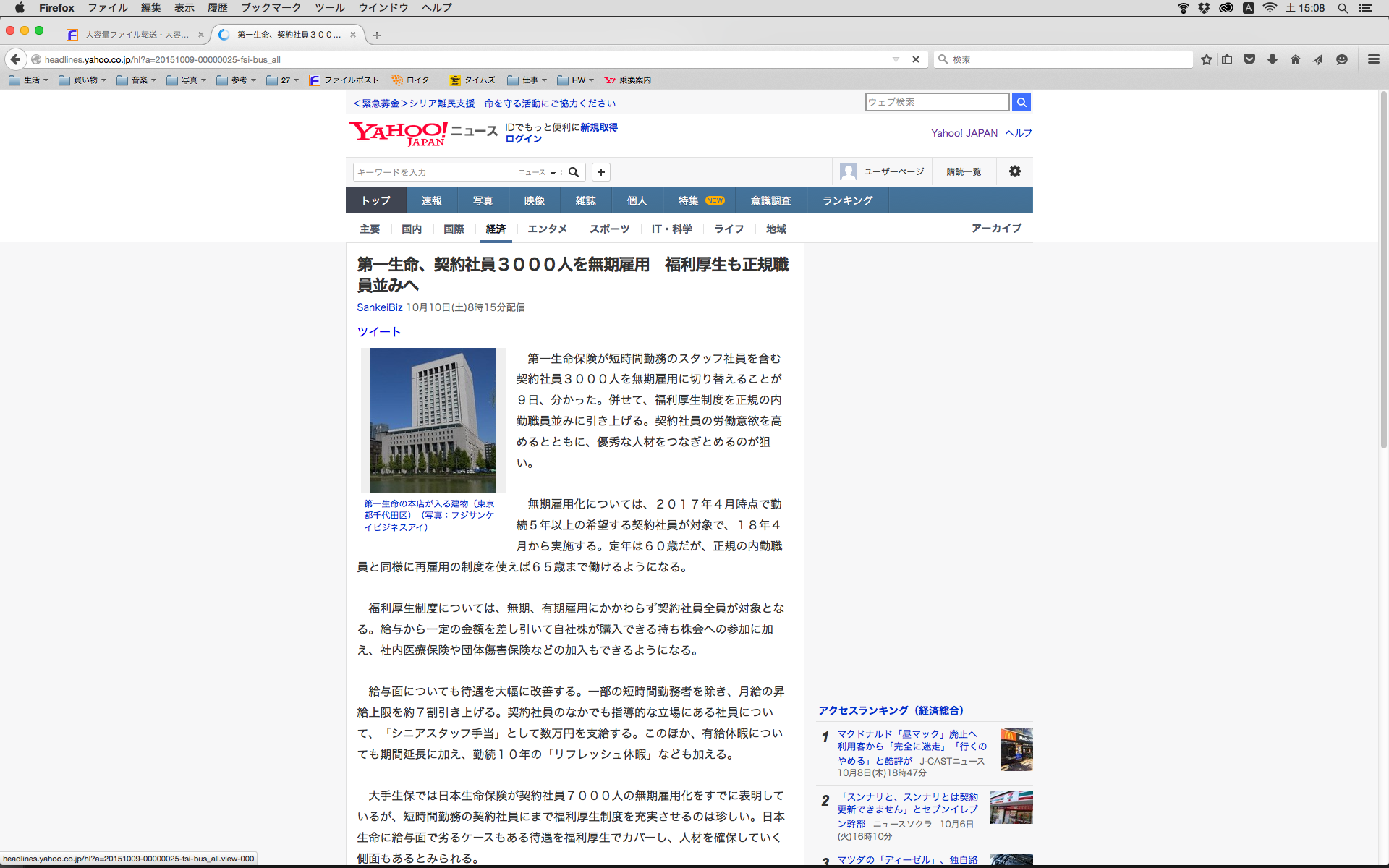The width and height of the screenshot is (1389, 868).
Task: Bookmark this page with star icon
Action: point(1206,59)
